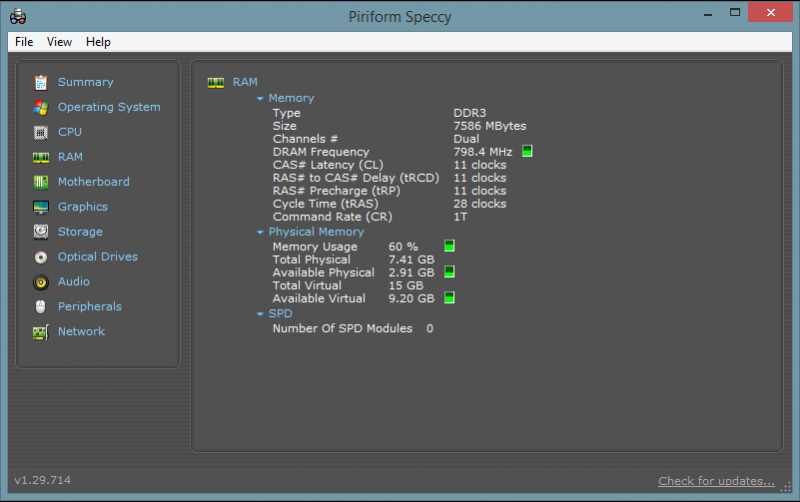
Task: Click the Optical Drives disc icon
Action: 41,257
